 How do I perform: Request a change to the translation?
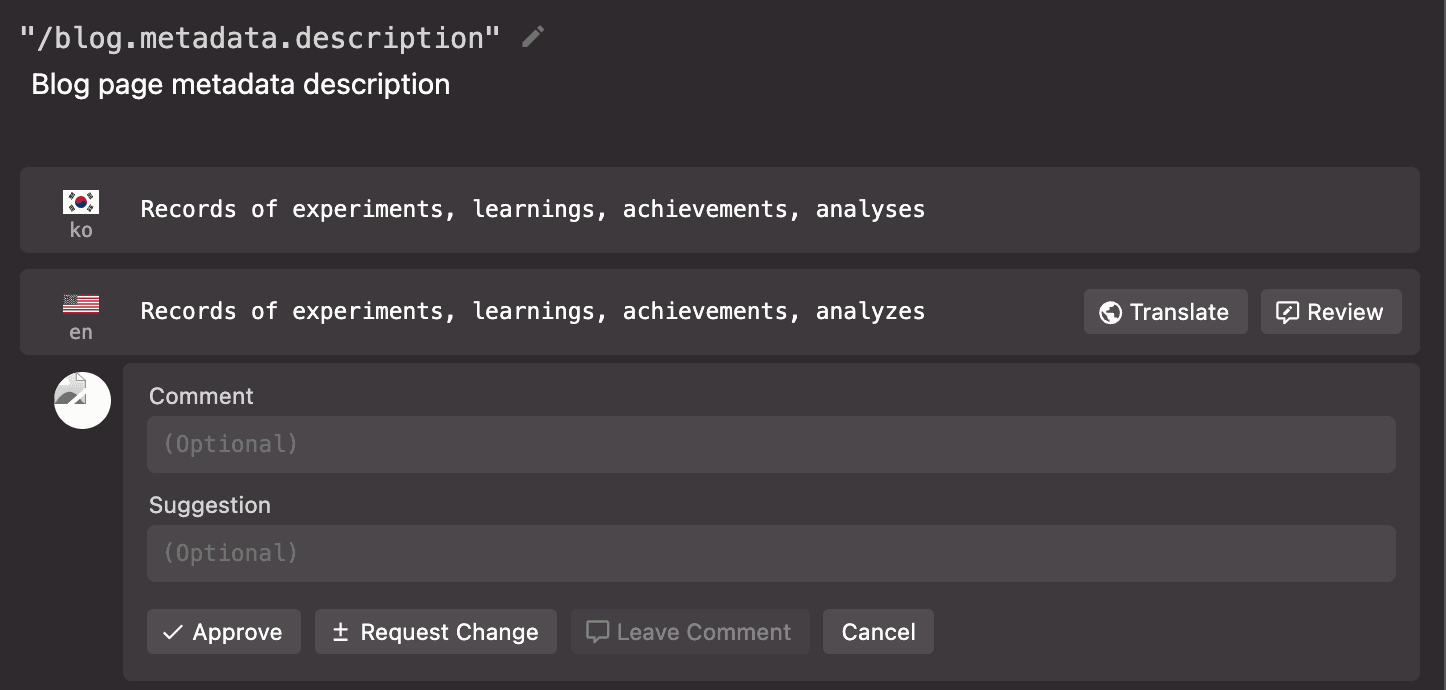[x=436, y=631]
